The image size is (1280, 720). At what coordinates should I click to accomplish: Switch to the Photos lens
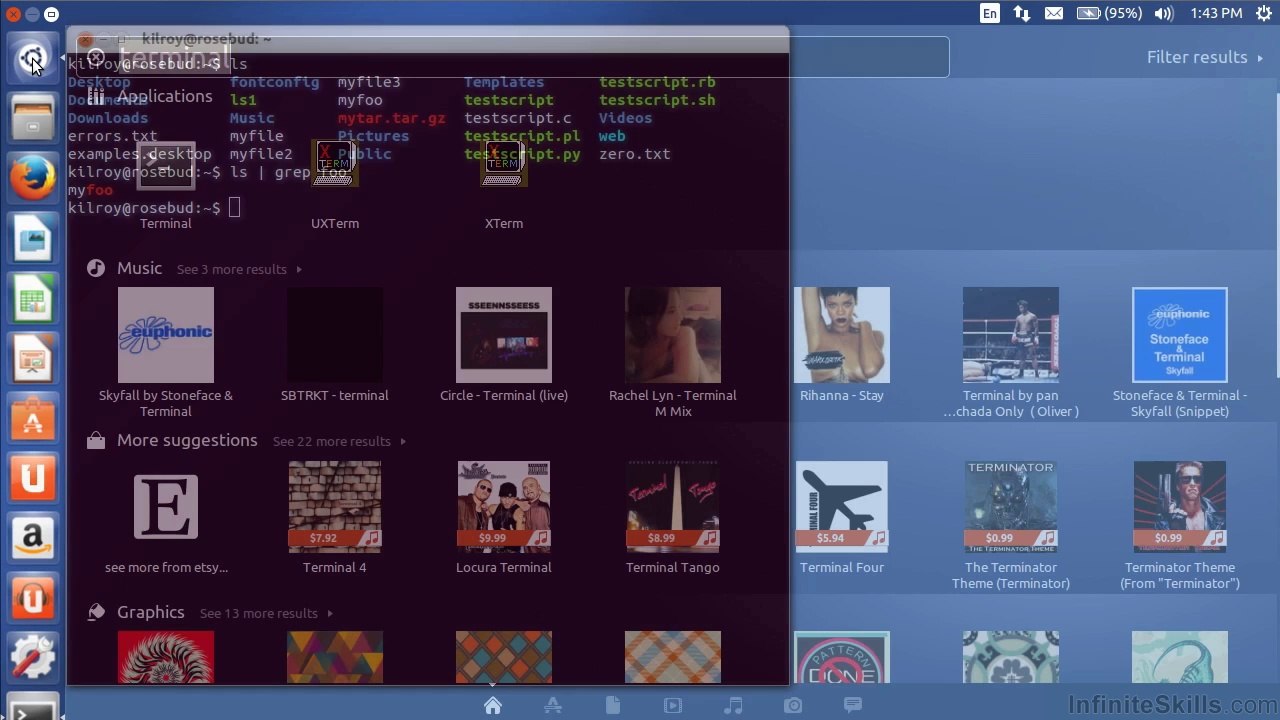point(793,705)
